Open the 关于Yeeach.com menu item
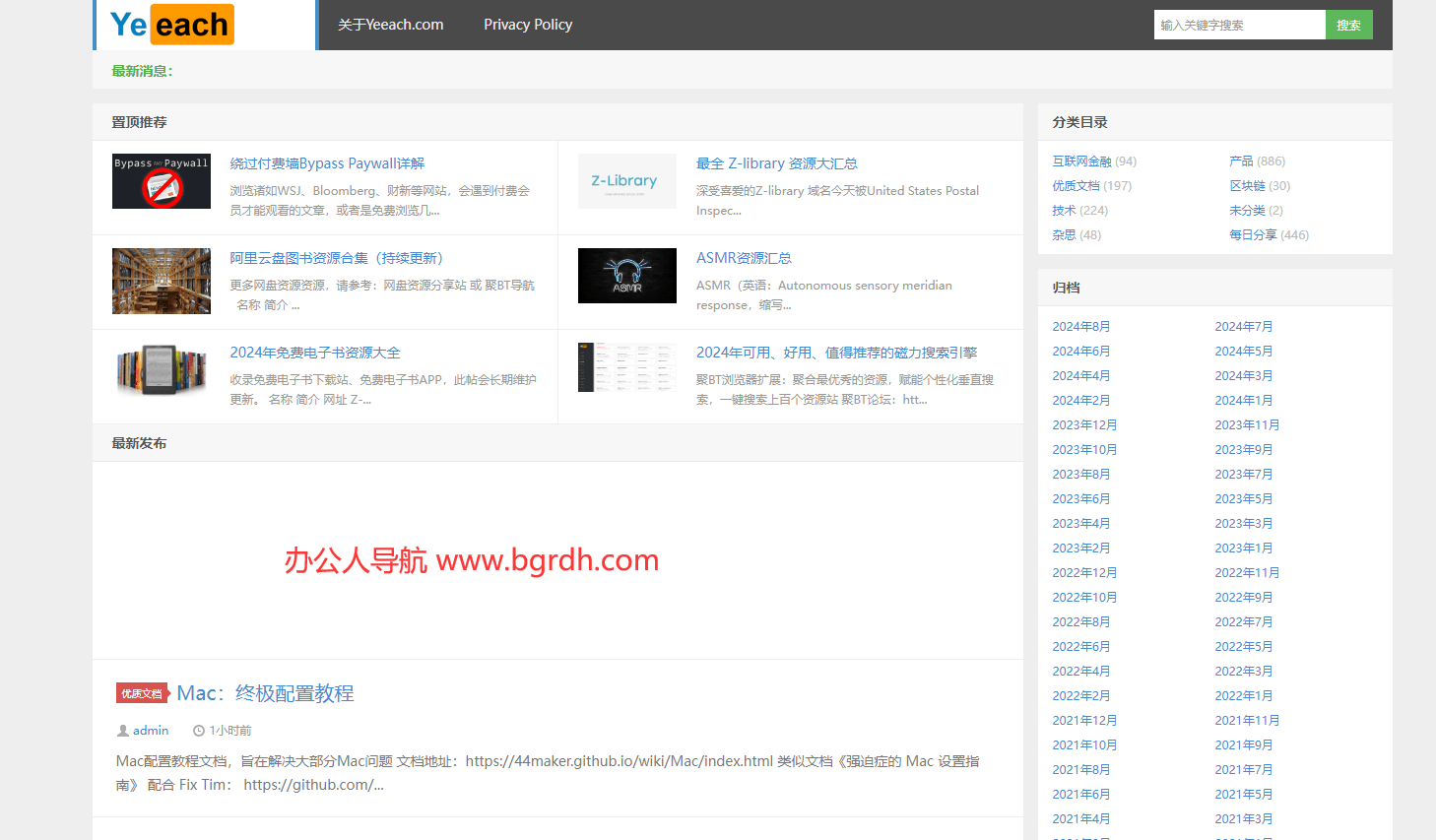1436x840 pixels. 390,25
